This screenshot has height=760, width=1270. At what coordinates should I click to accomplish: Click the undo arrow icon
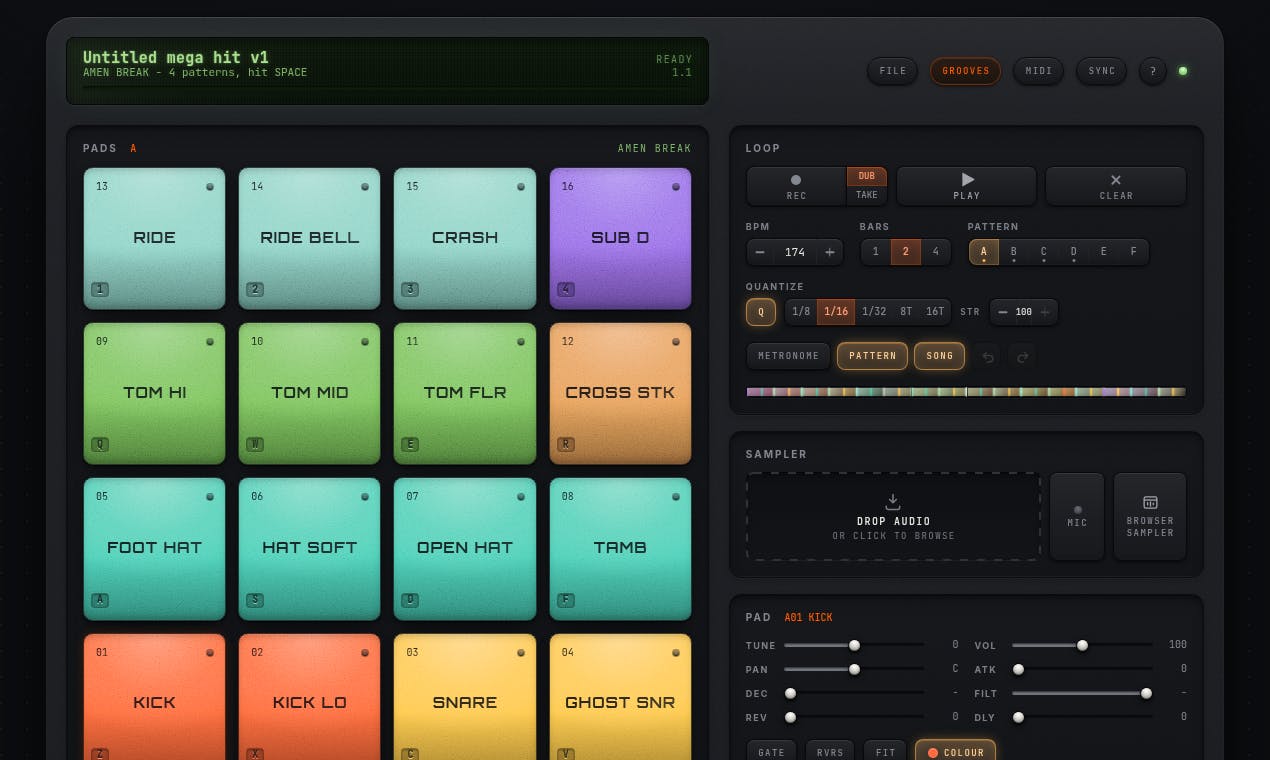988,357
